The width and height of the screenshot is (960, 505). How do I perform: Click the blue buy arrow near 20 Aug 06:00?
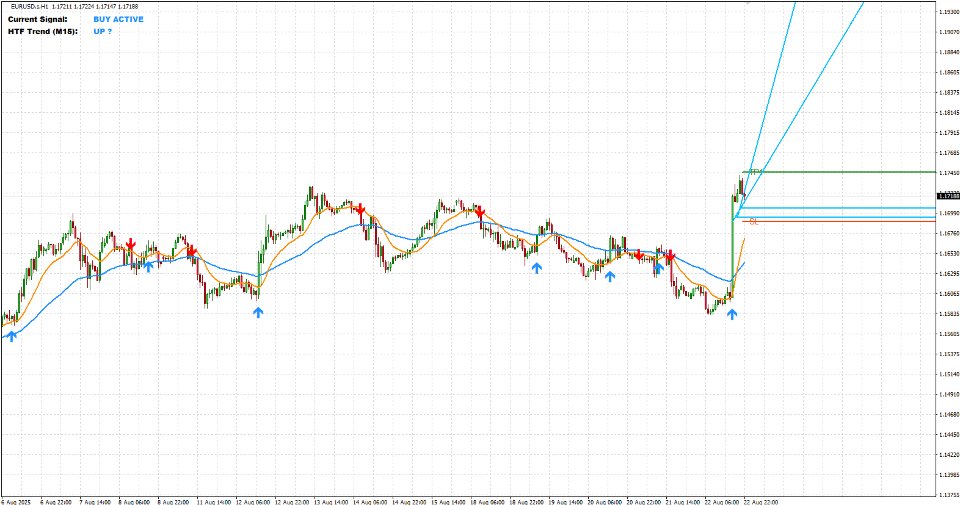[610, 276]
